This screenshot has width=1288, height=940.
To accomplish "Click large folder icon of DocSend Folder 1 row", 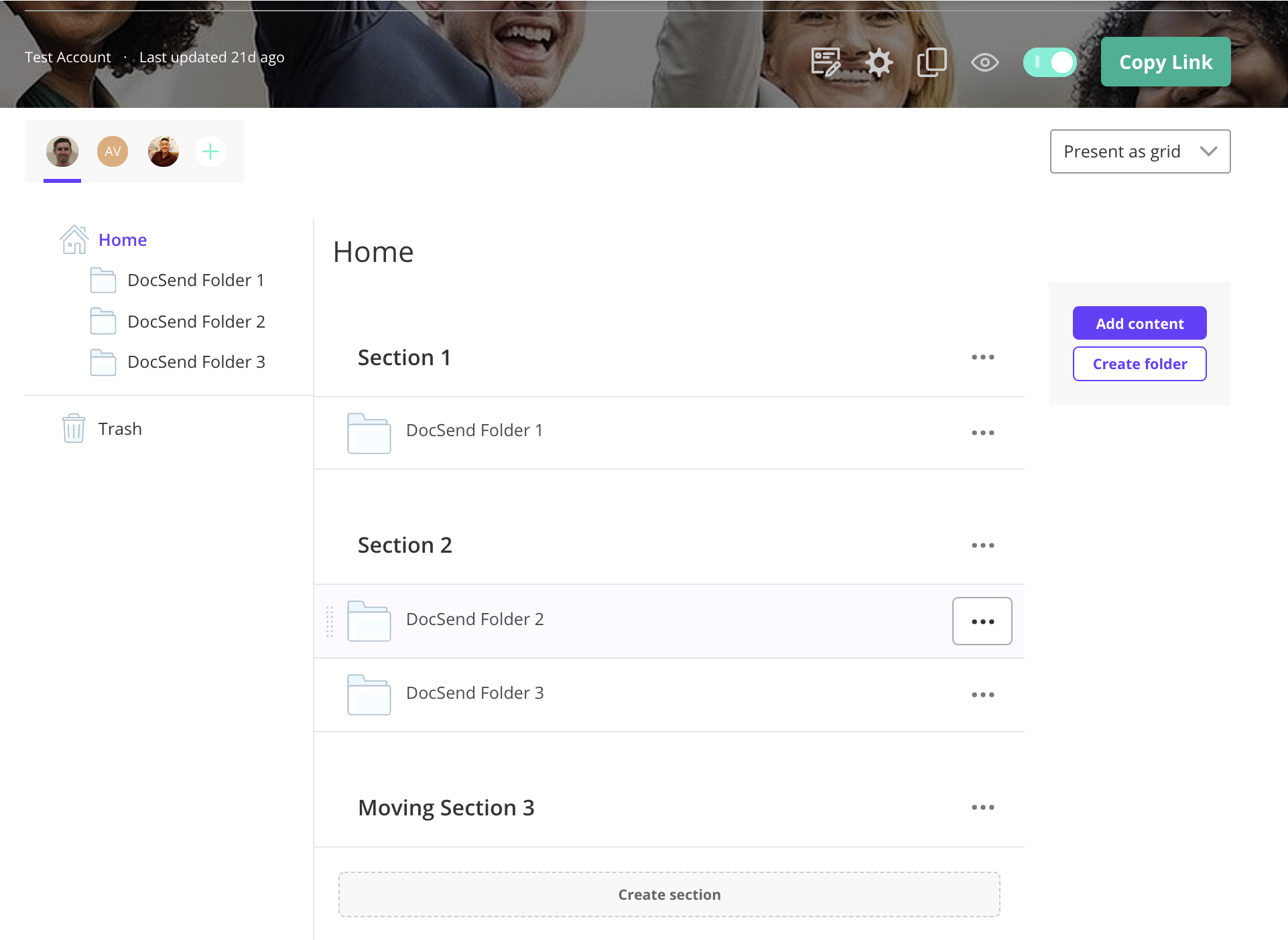I will (x=369, y=433).
